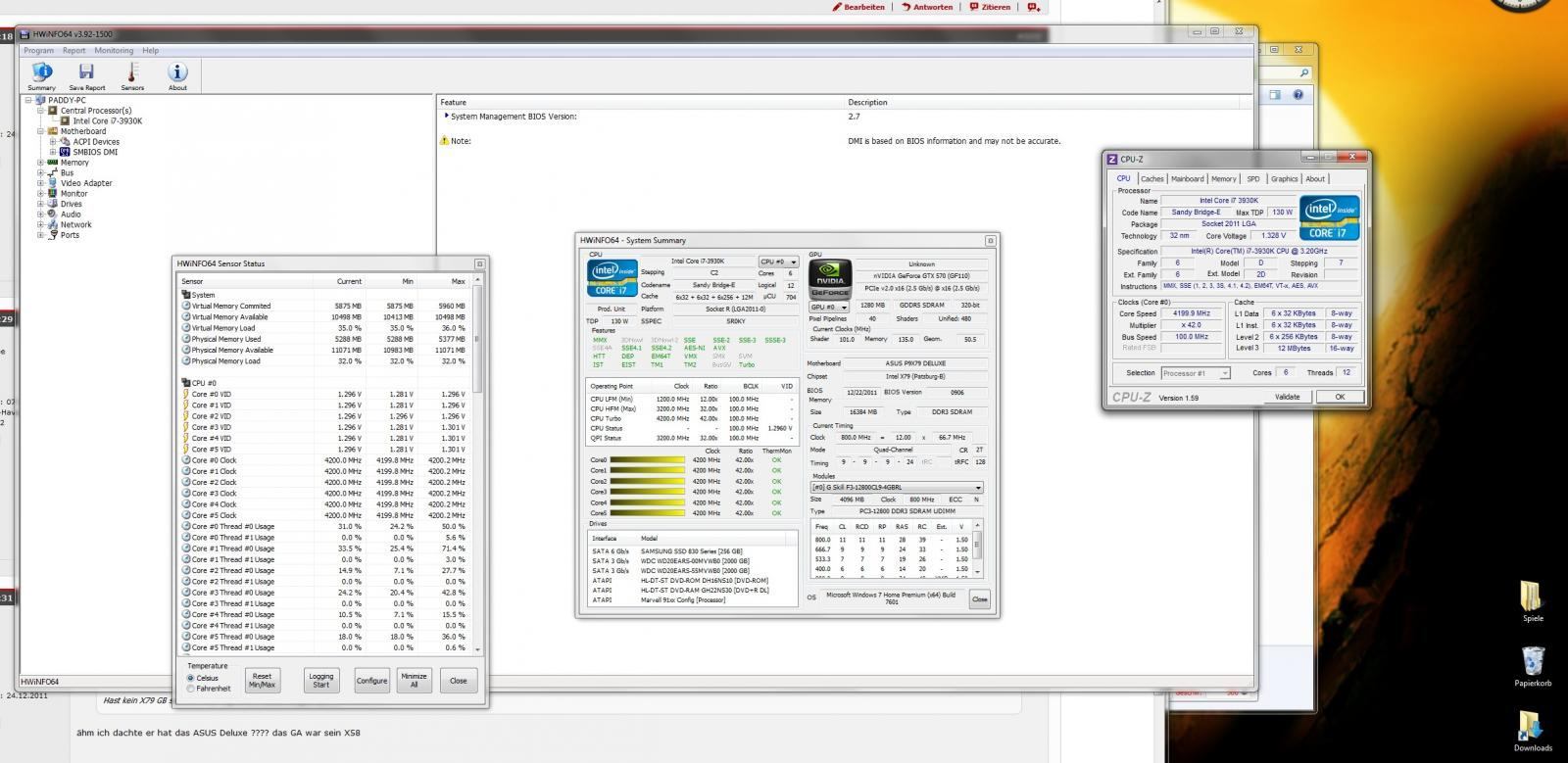
Task: Collapse the Central Processor(s) node
Action: pyautogui.click(x=41, y=111)
